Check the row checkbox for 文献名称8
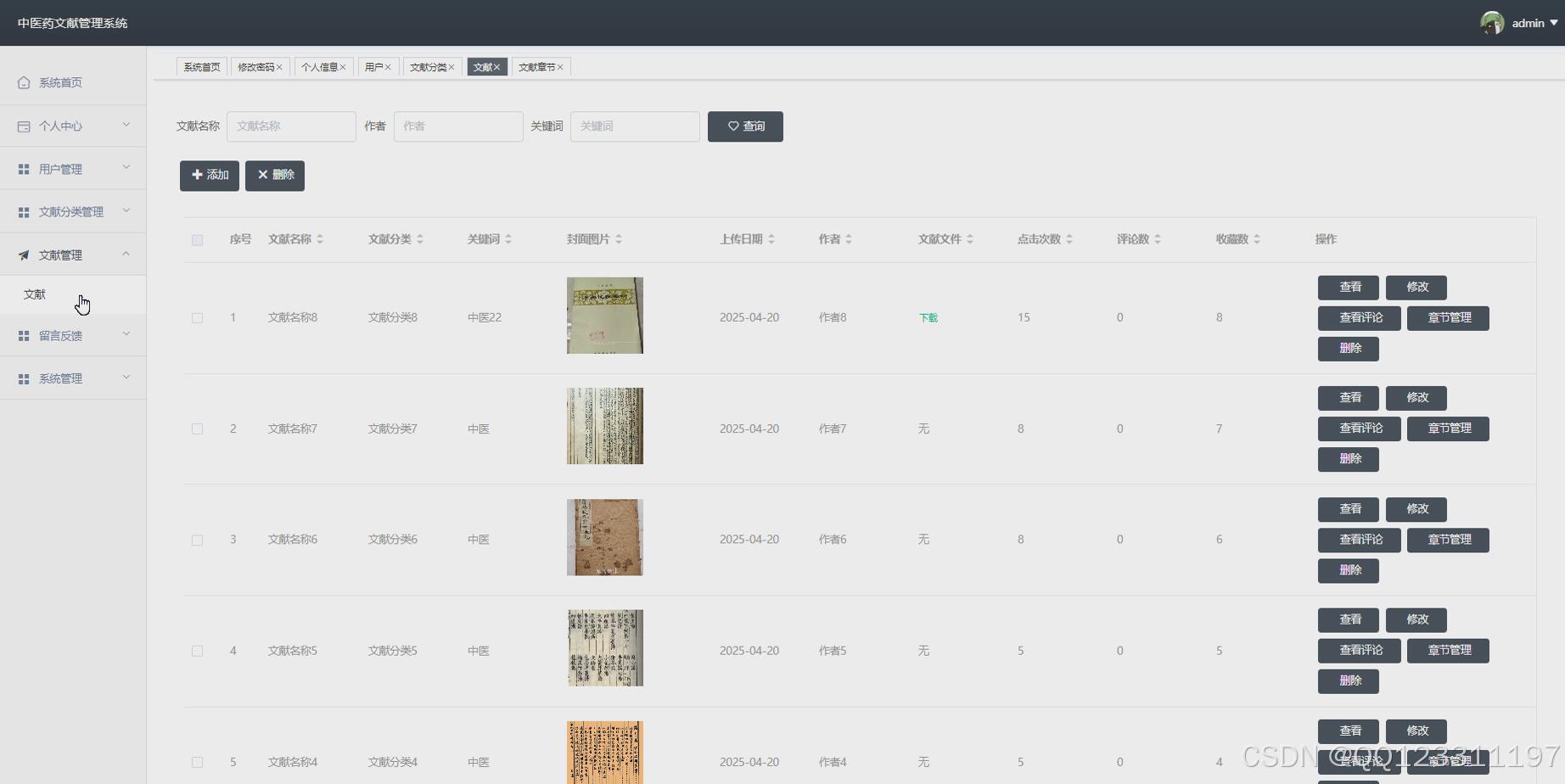Screen dimensions: 1565x784 pos(197,317)
